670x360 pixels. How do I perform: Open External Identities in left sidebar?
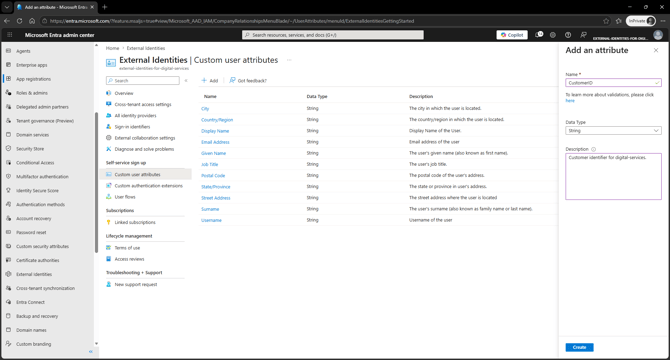[34, 274]
